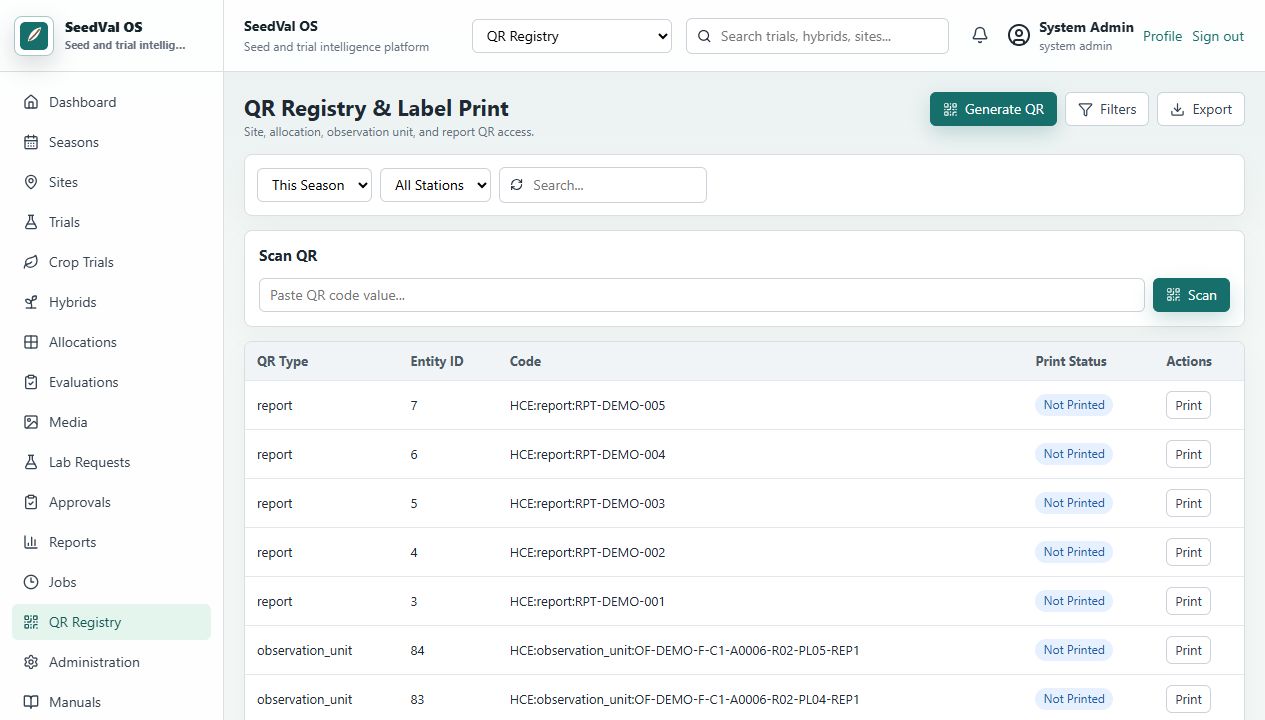Click the Trials flask icon

(31, 222)
